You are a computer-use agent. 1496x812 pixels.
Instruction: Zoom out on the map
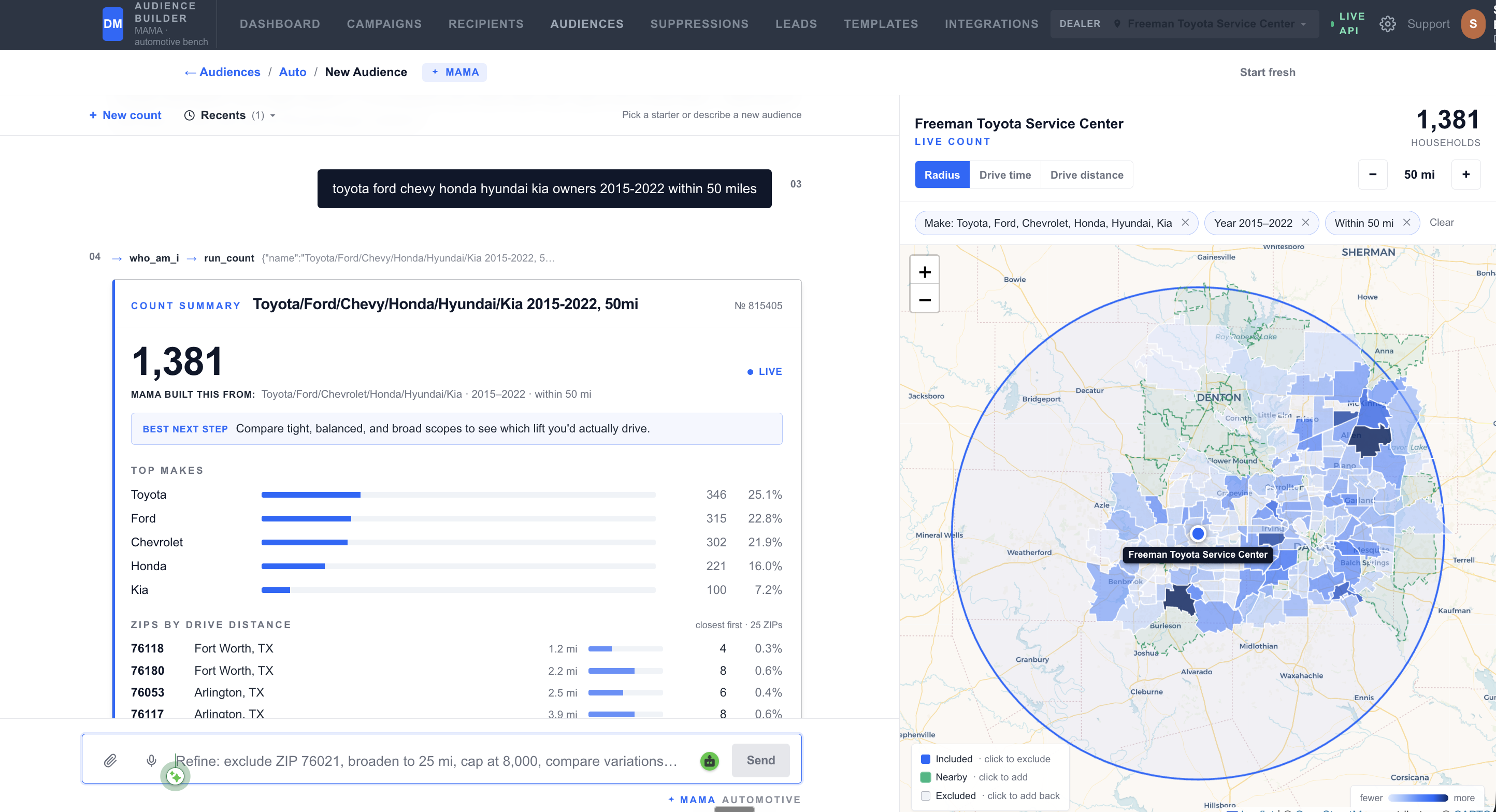click(925, 299)
